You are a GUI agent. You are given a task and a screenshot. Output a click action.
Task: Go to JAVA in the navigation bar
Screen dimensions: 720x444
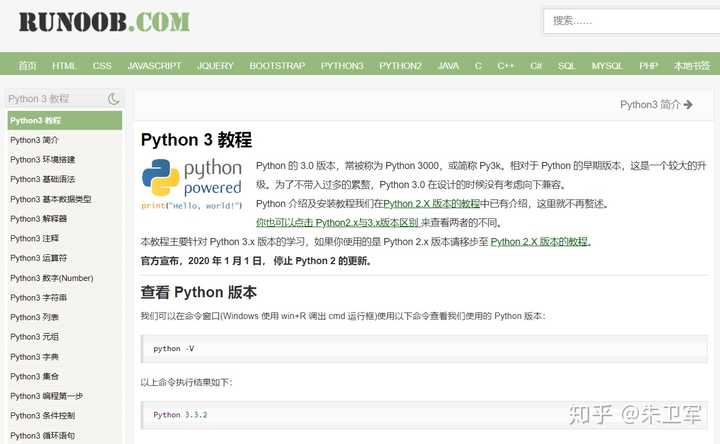(448, 66)
